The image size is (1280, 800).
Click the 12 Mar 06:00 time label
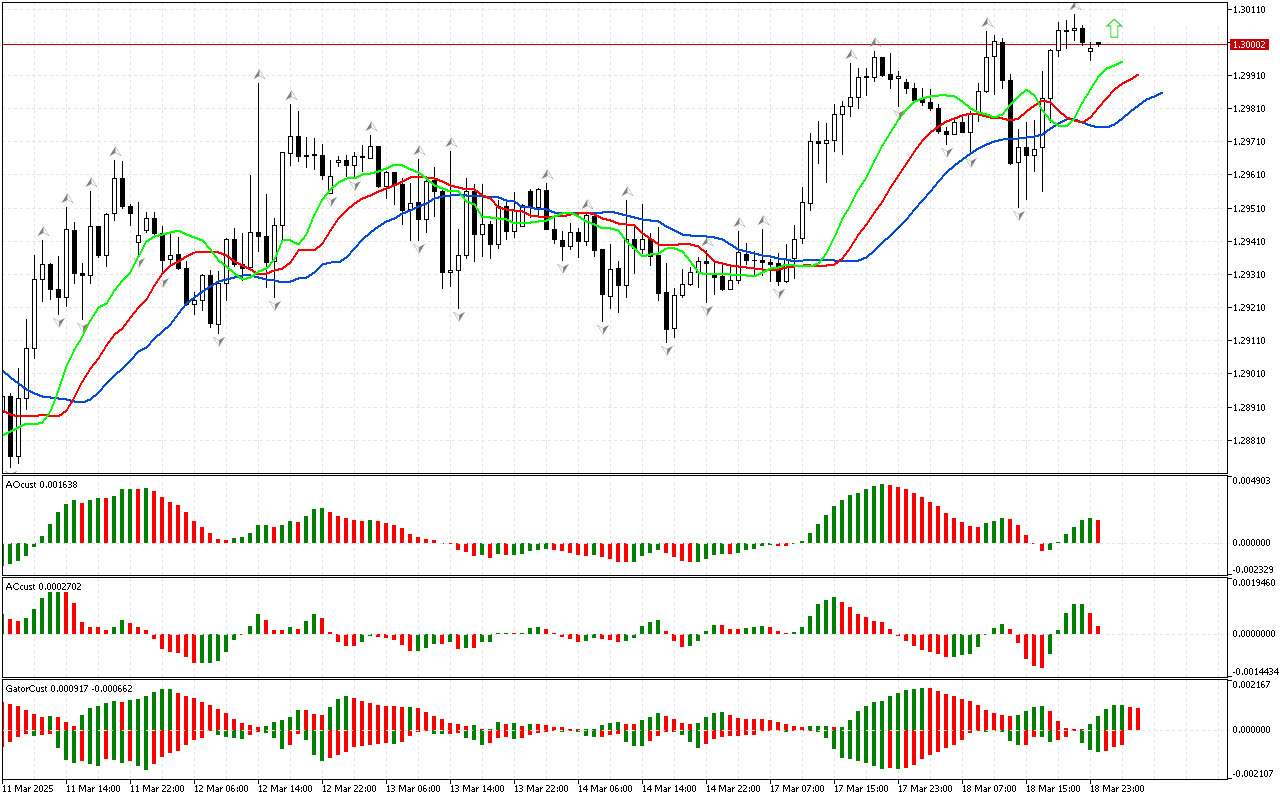pyautogui.click(x=221, y=788)
